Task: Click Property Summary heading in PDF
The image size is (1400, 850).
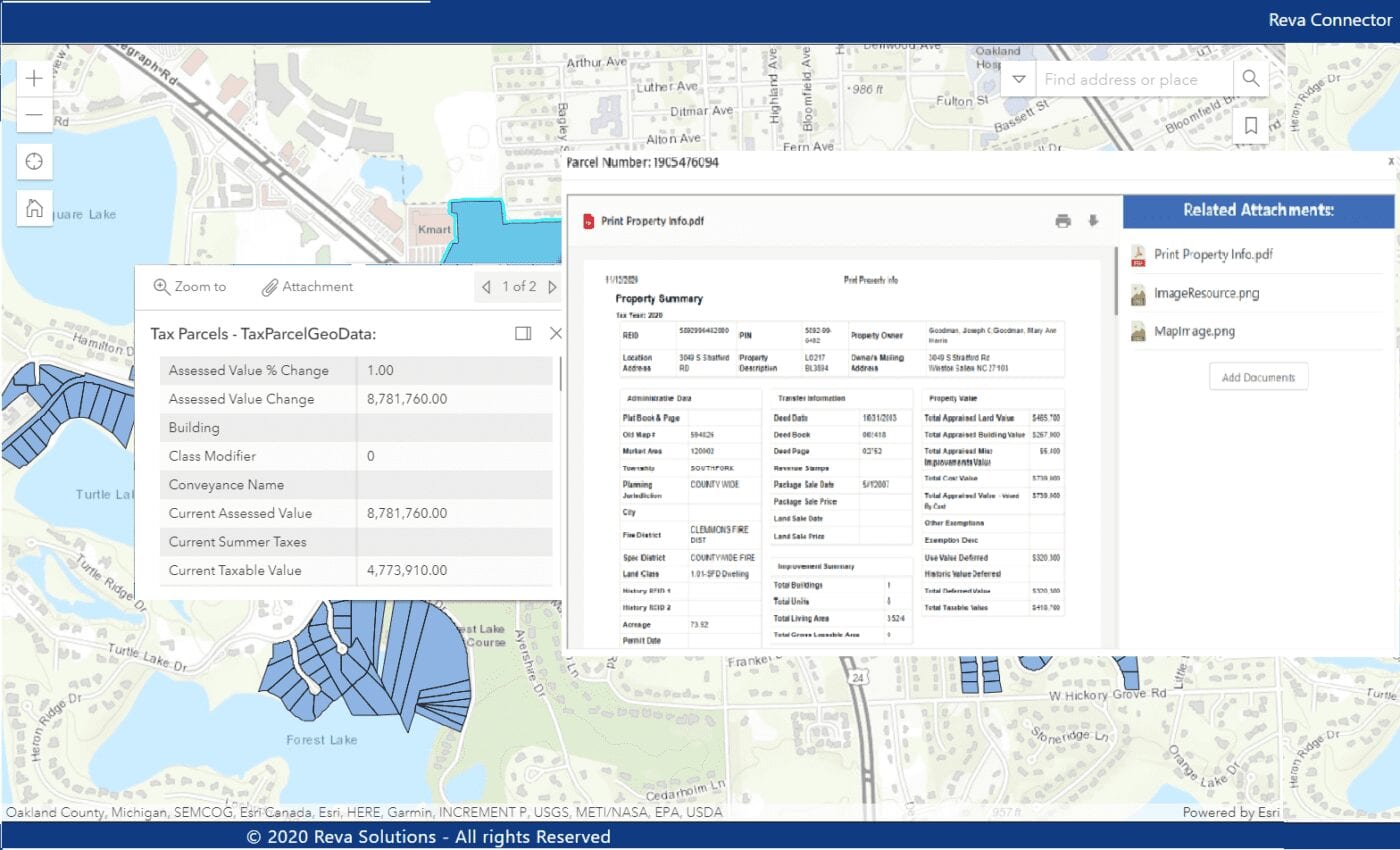Action: point(659,299)
